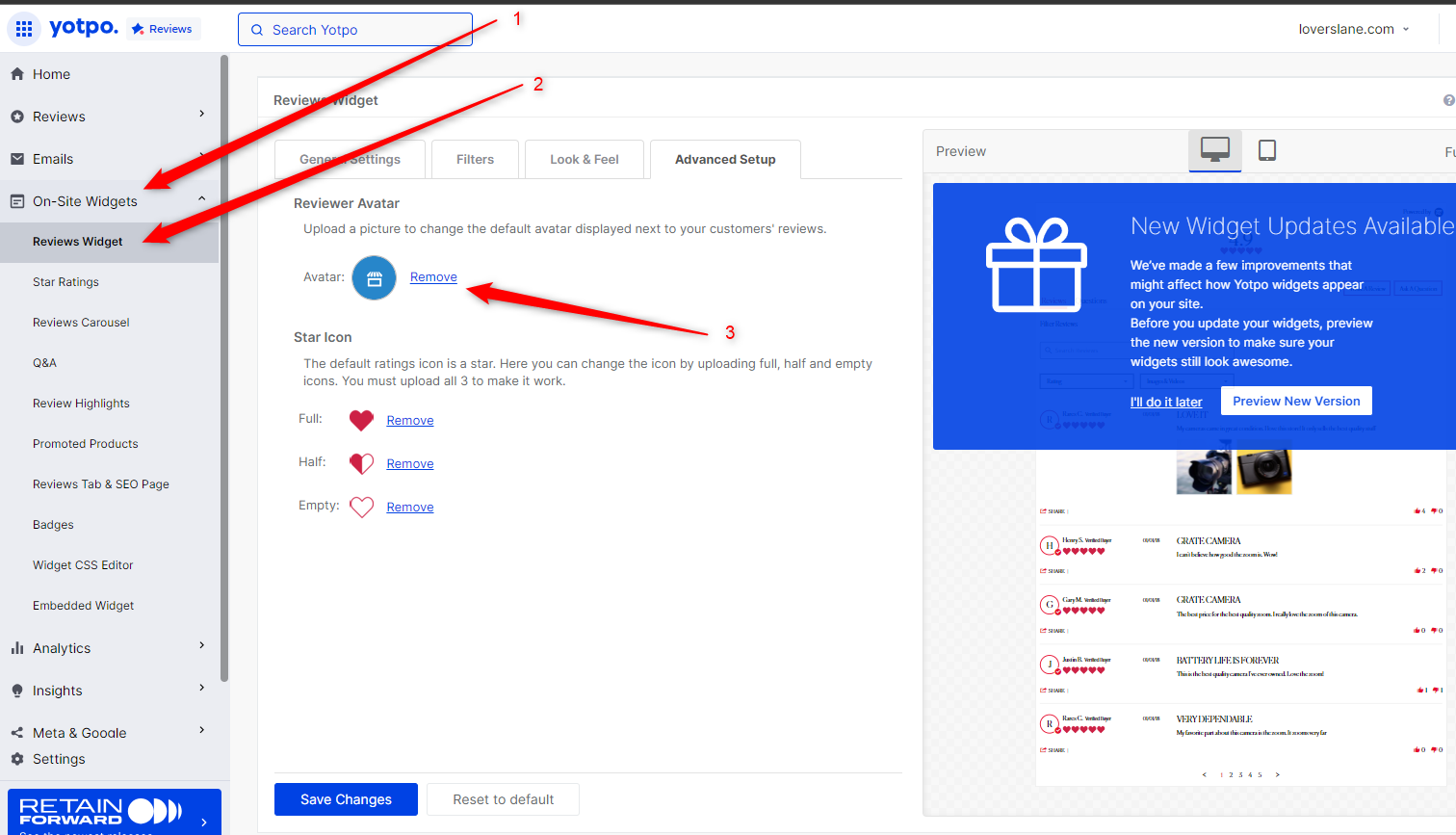The height and width of the screenshot is (835, 1456).
Task: Go to previous page arrow in preview
Action: click(x=1204, y=774)
